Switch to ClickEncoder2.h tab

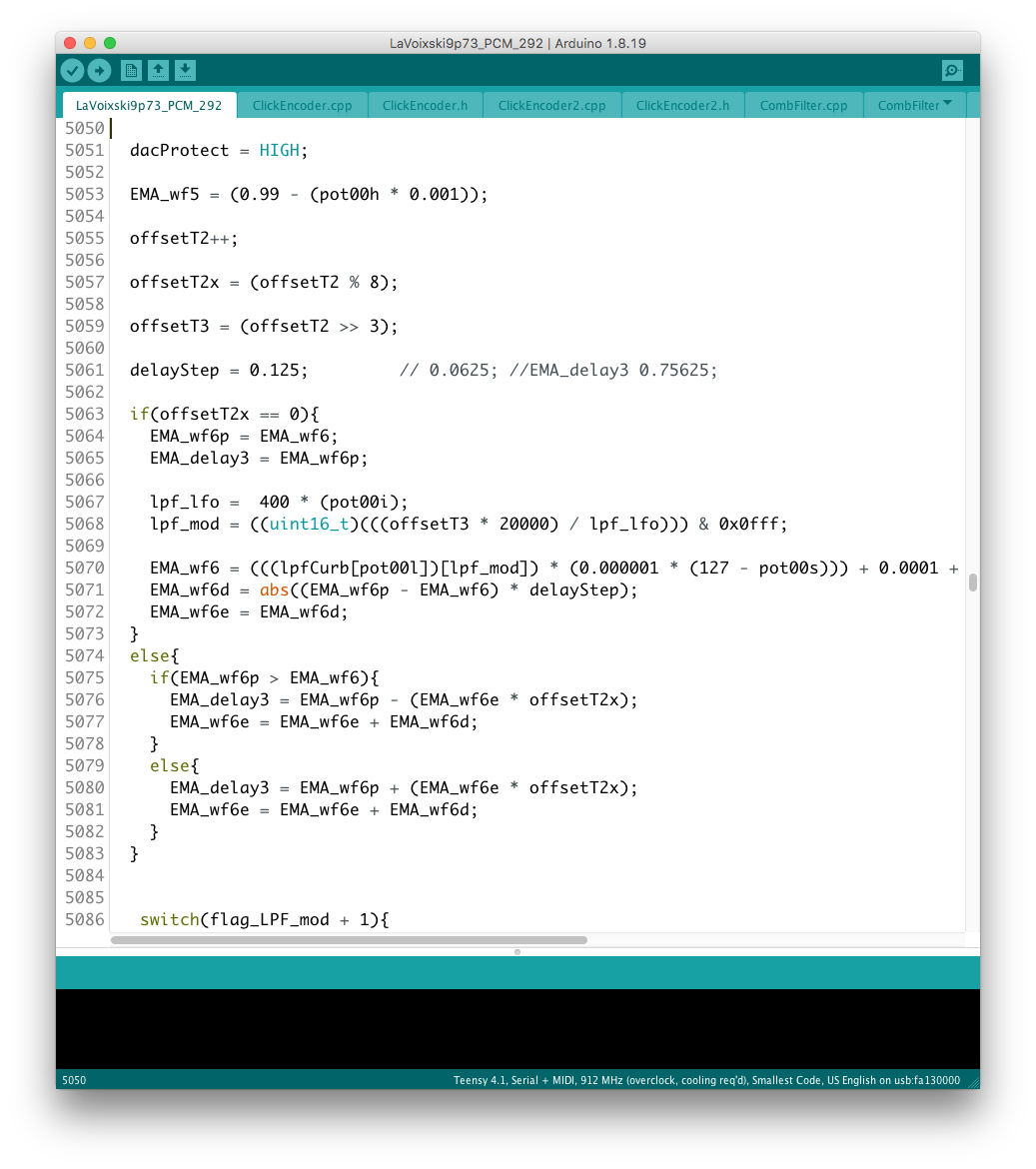[682, 105]
